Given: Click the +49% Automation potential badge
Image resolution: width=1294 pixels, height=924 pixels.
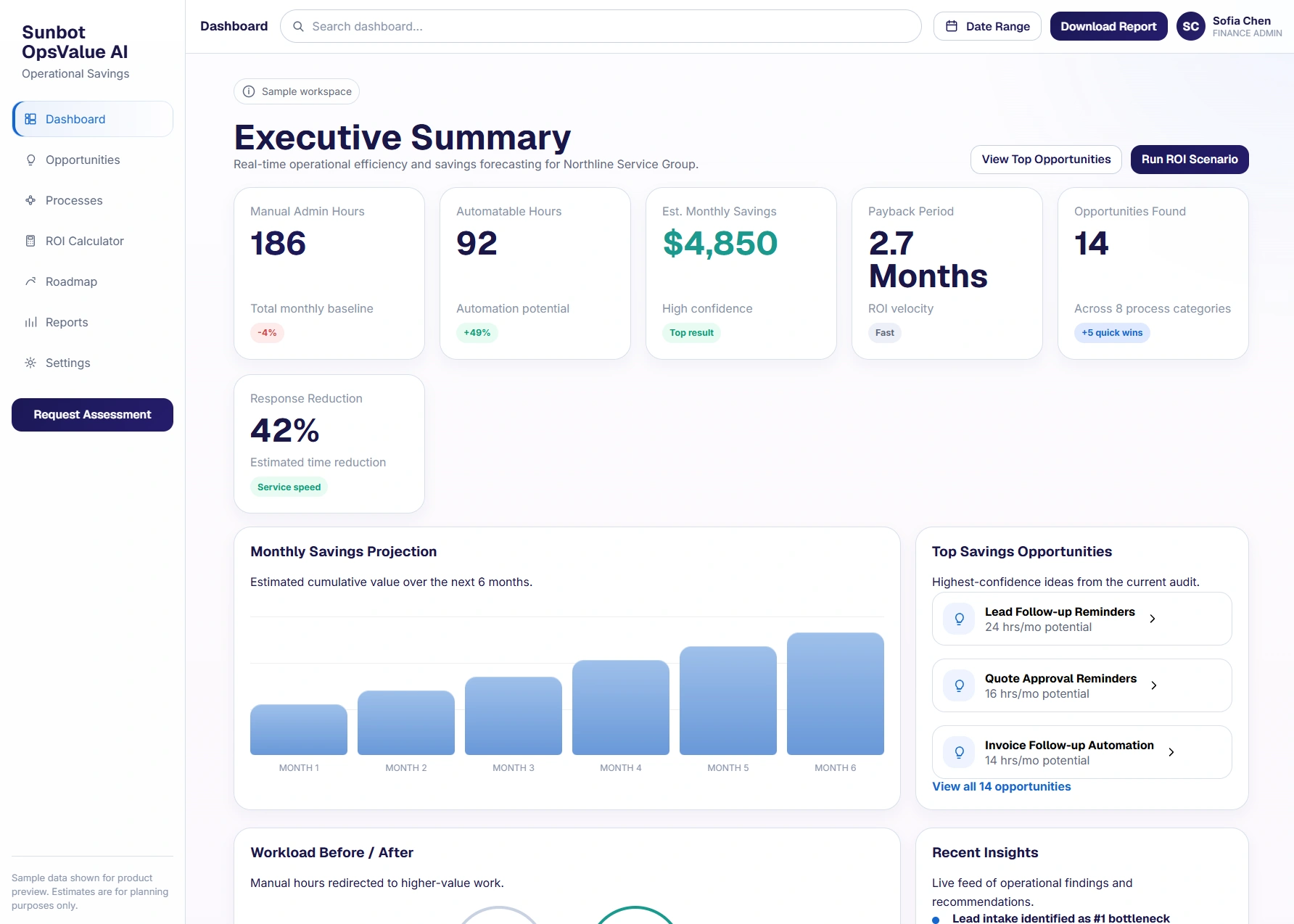Looking at the screenshot, I should (477, 333).
